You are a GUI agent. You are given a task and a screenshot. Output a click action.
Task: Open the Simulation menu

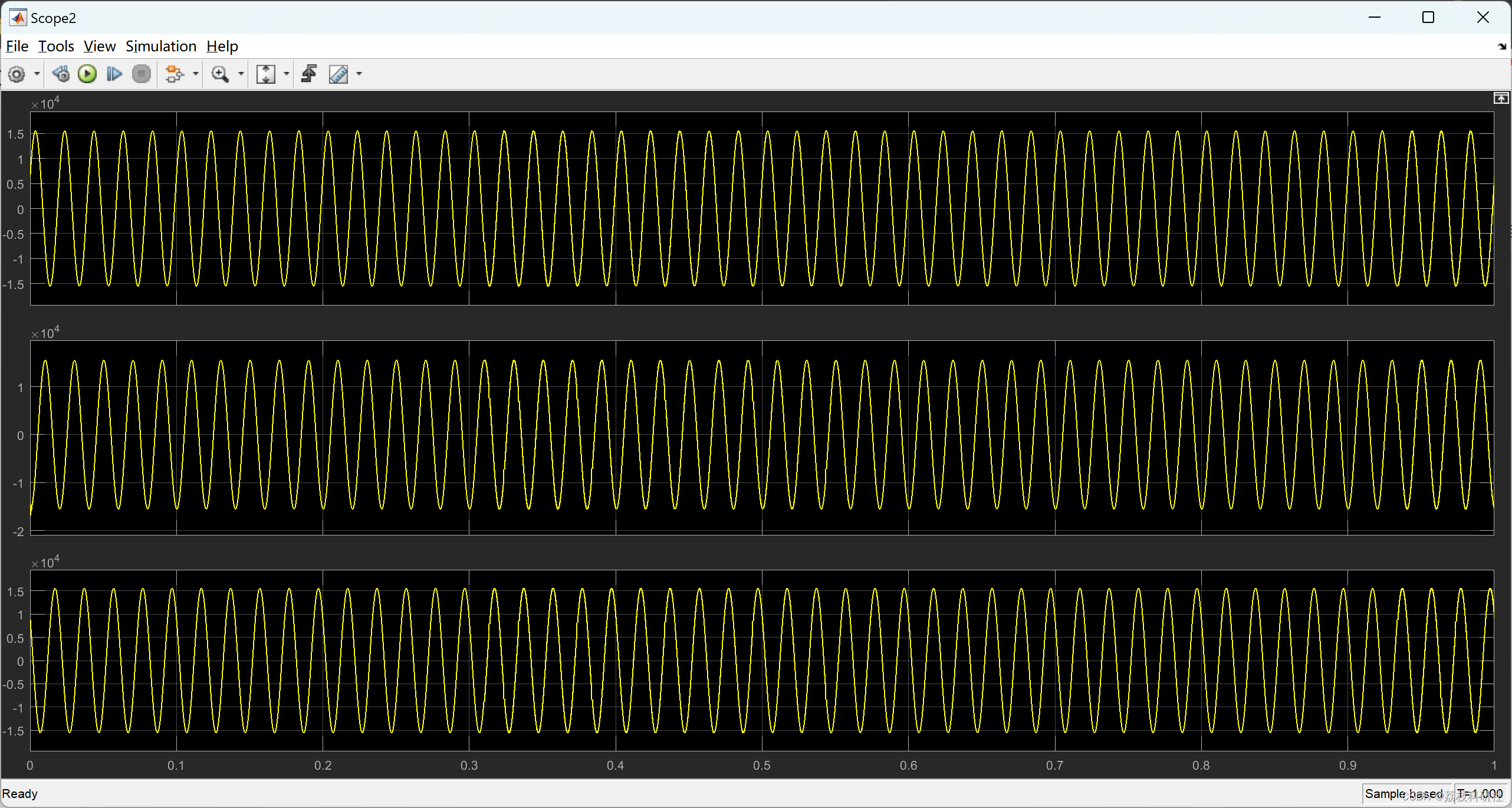[160, 46]
